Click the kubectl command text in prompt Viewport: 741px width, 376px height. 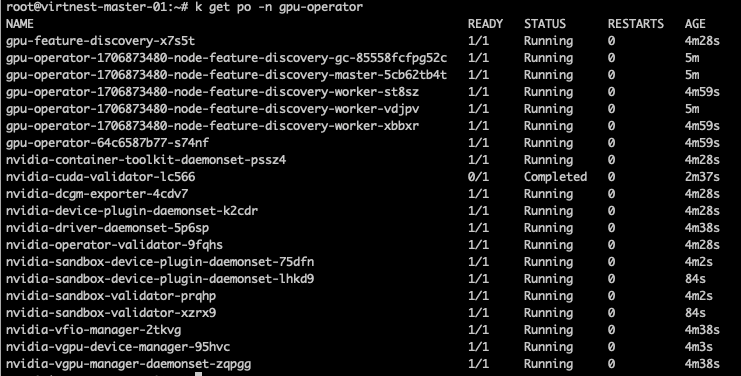279,7
